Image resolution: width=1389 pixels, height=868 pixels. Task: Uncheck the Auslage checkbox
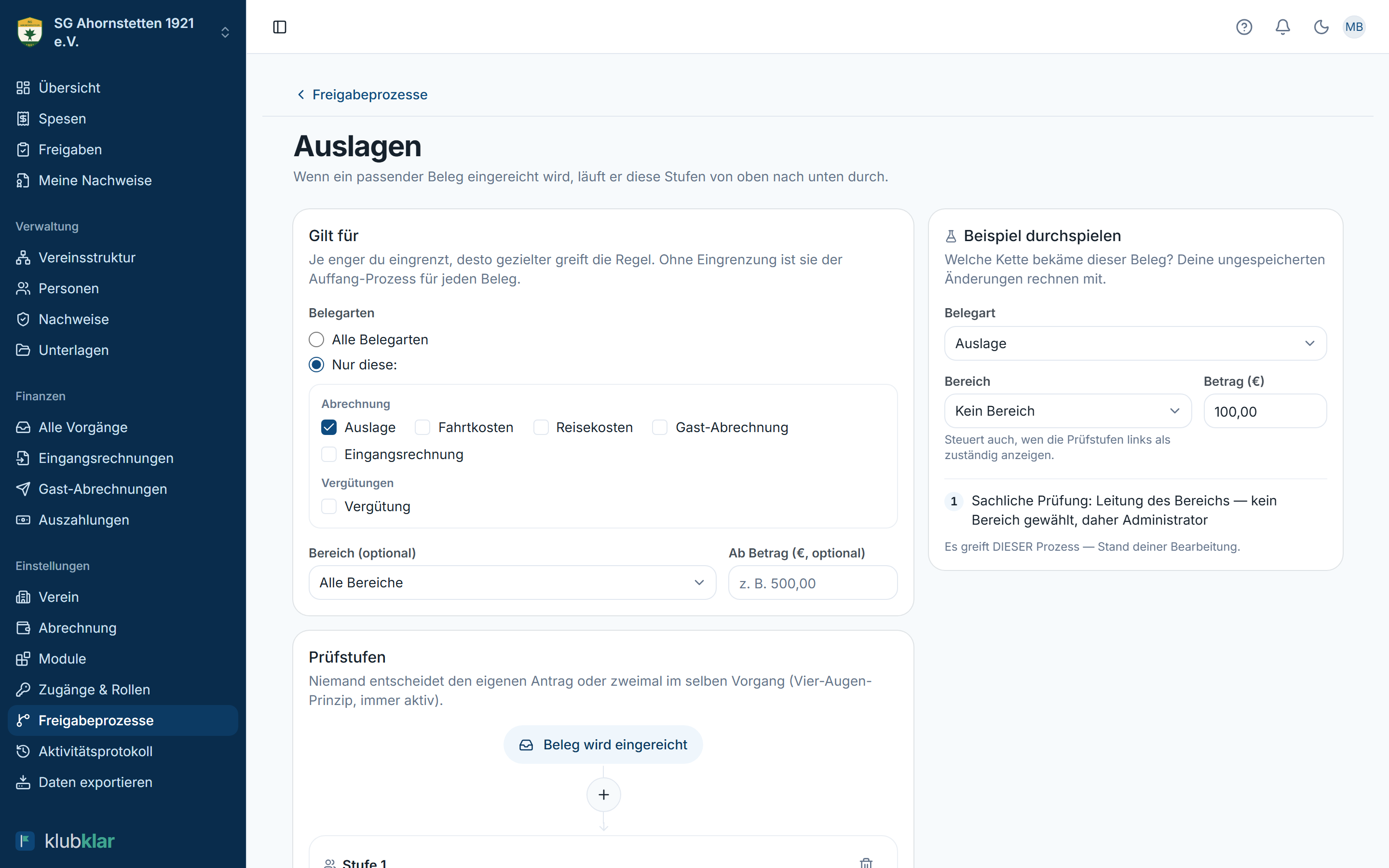[329, 428]
